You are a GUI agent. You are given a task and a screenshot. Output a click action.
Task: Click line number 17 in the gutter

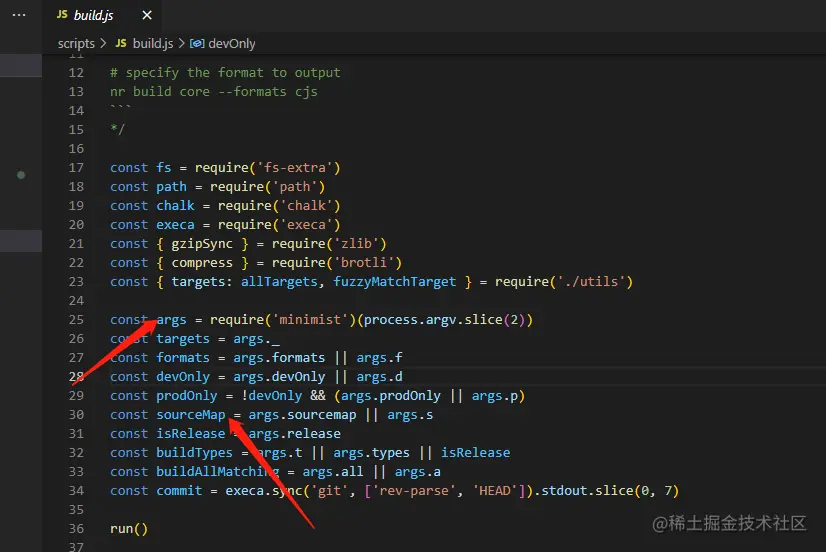[76, 167]
